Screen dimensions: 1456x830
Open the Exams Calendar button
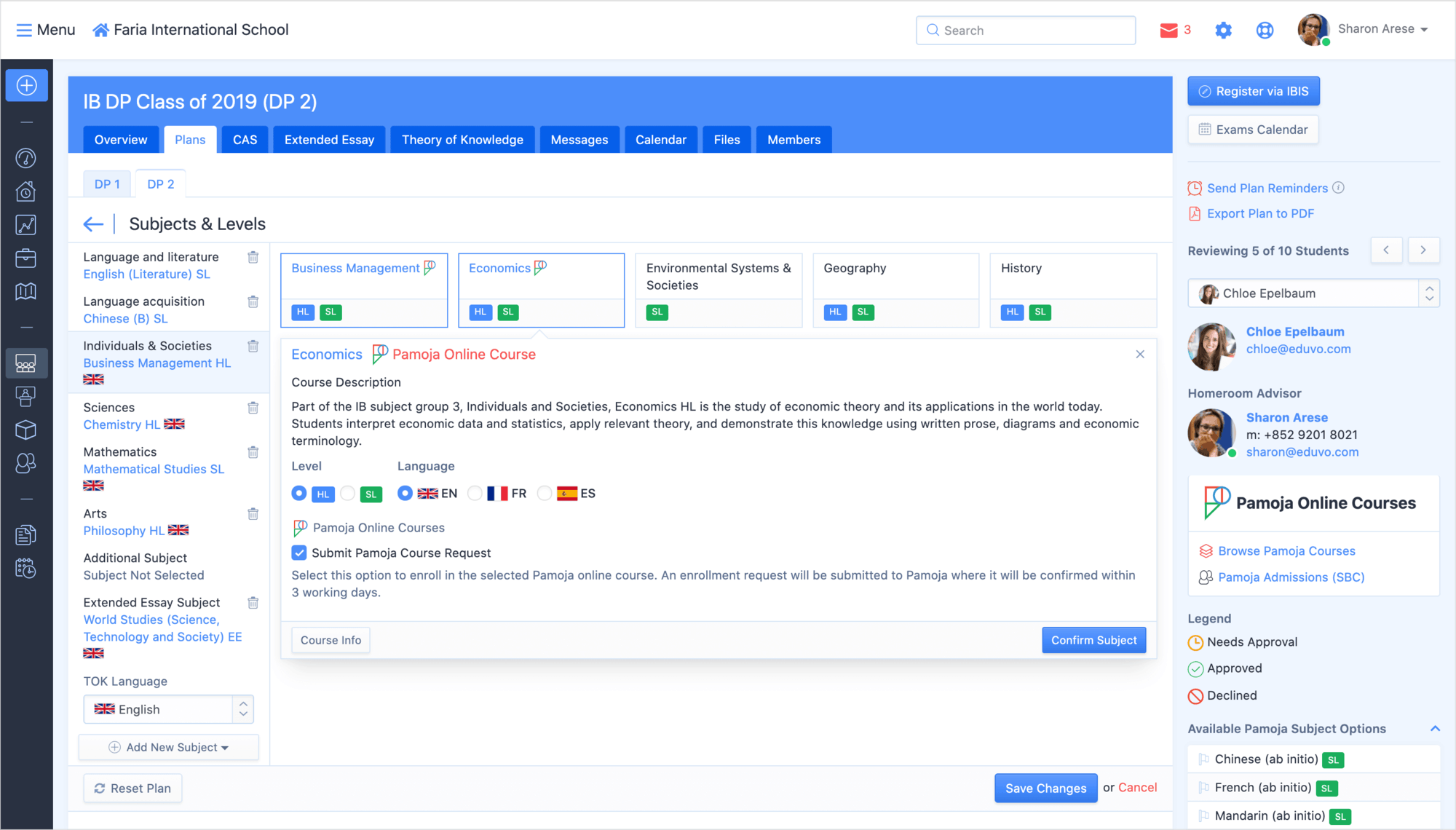[1253, 130]
